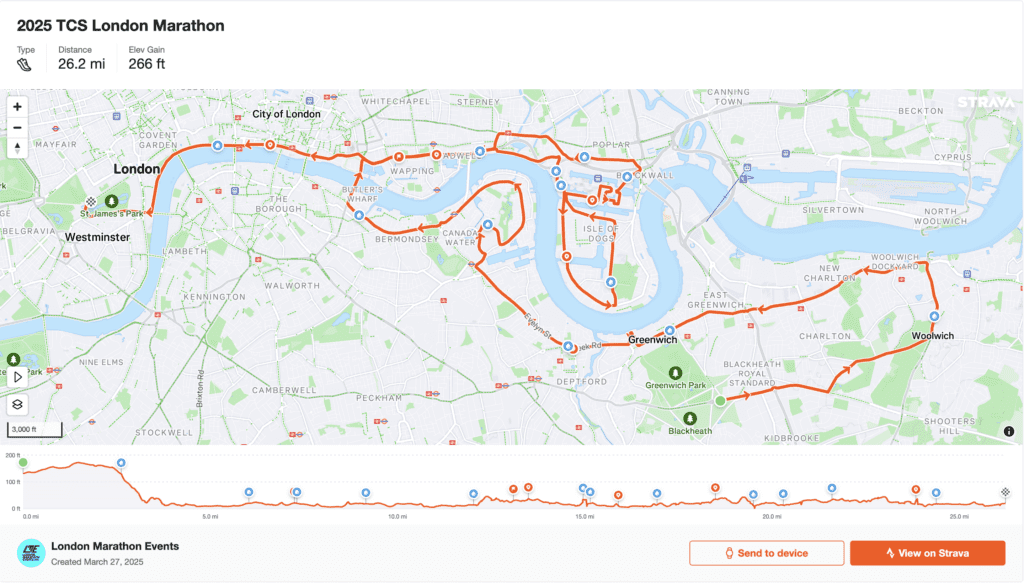Click the checkered finish flag near St James's Park

[91, 201]
